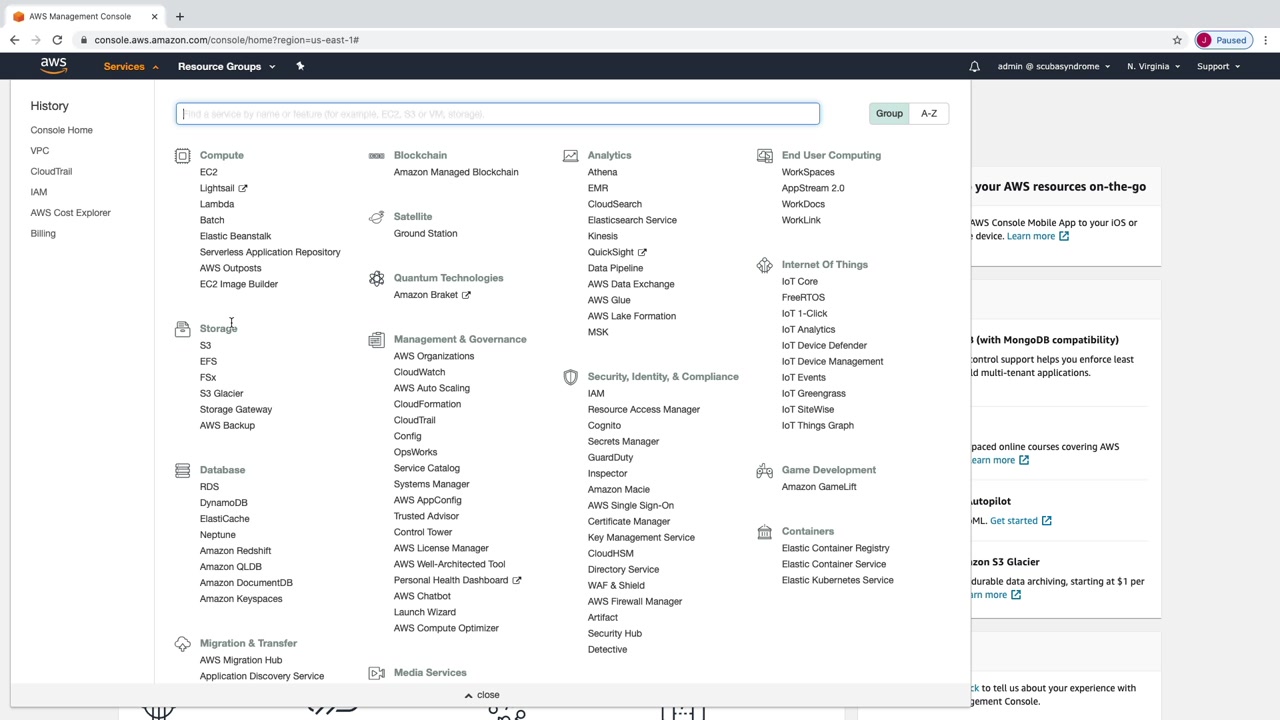Open the S3 service
Viewport: 1280px width, 720px height.
[205, 346]
